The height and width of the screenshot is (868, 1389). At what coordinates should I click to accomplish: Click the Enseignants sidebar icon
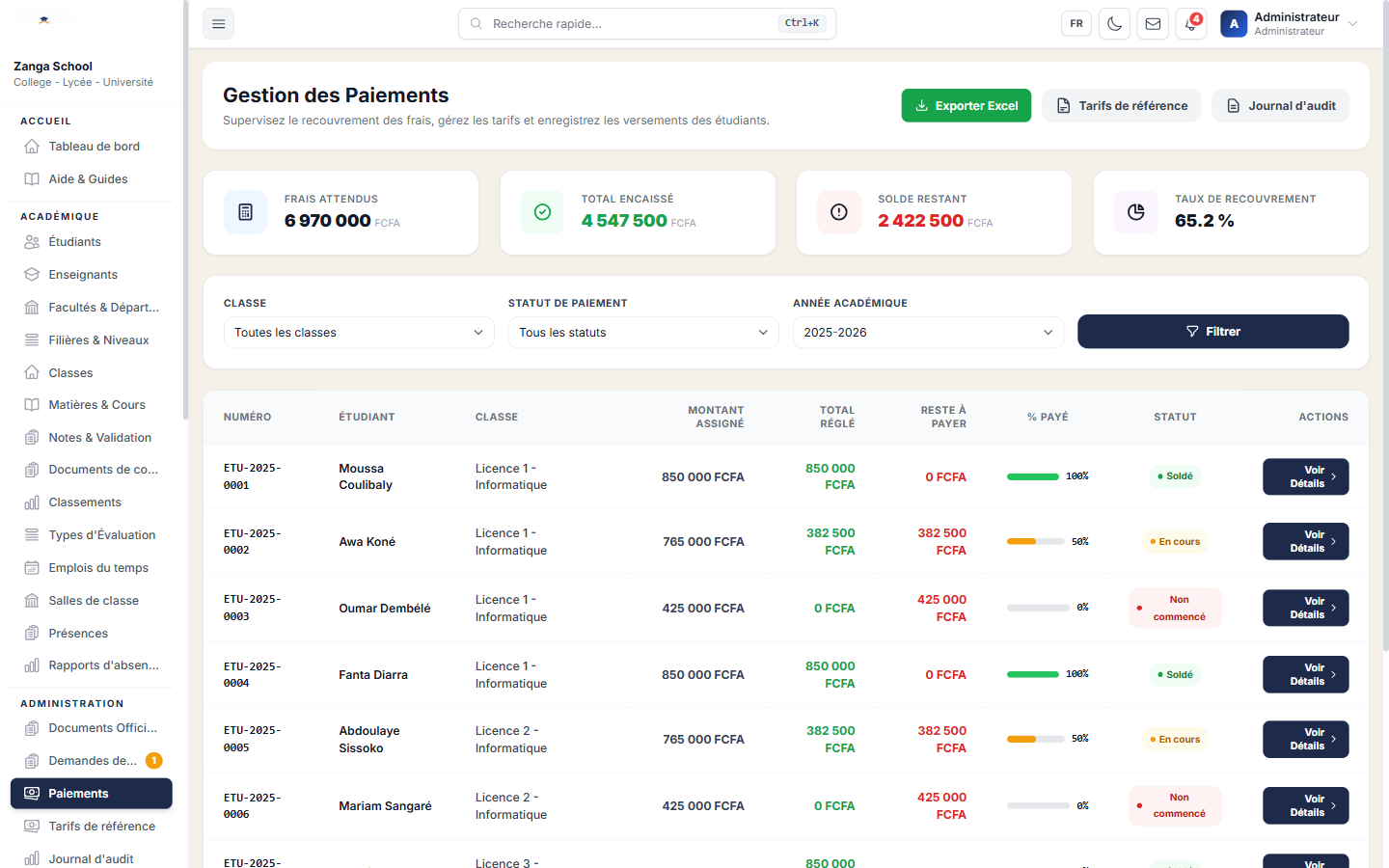click(32, 275)
